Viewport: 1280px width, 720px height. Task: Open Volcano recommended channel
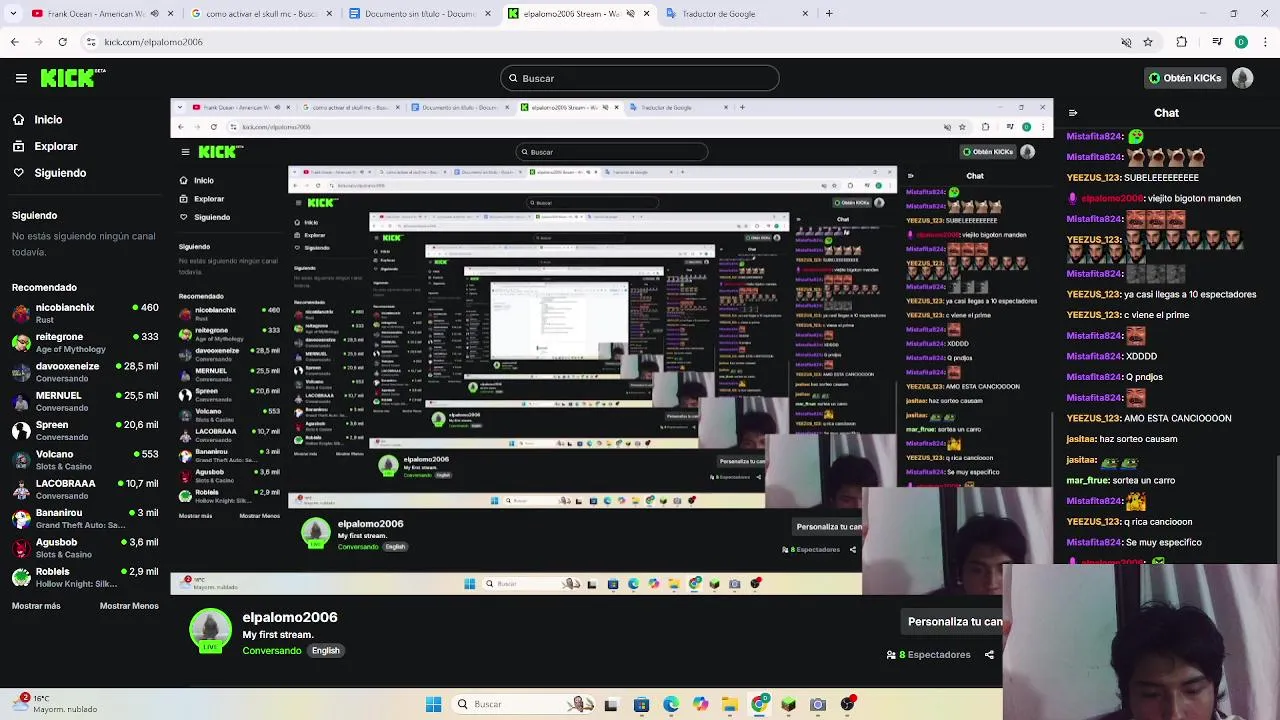[x=85, y=460]
